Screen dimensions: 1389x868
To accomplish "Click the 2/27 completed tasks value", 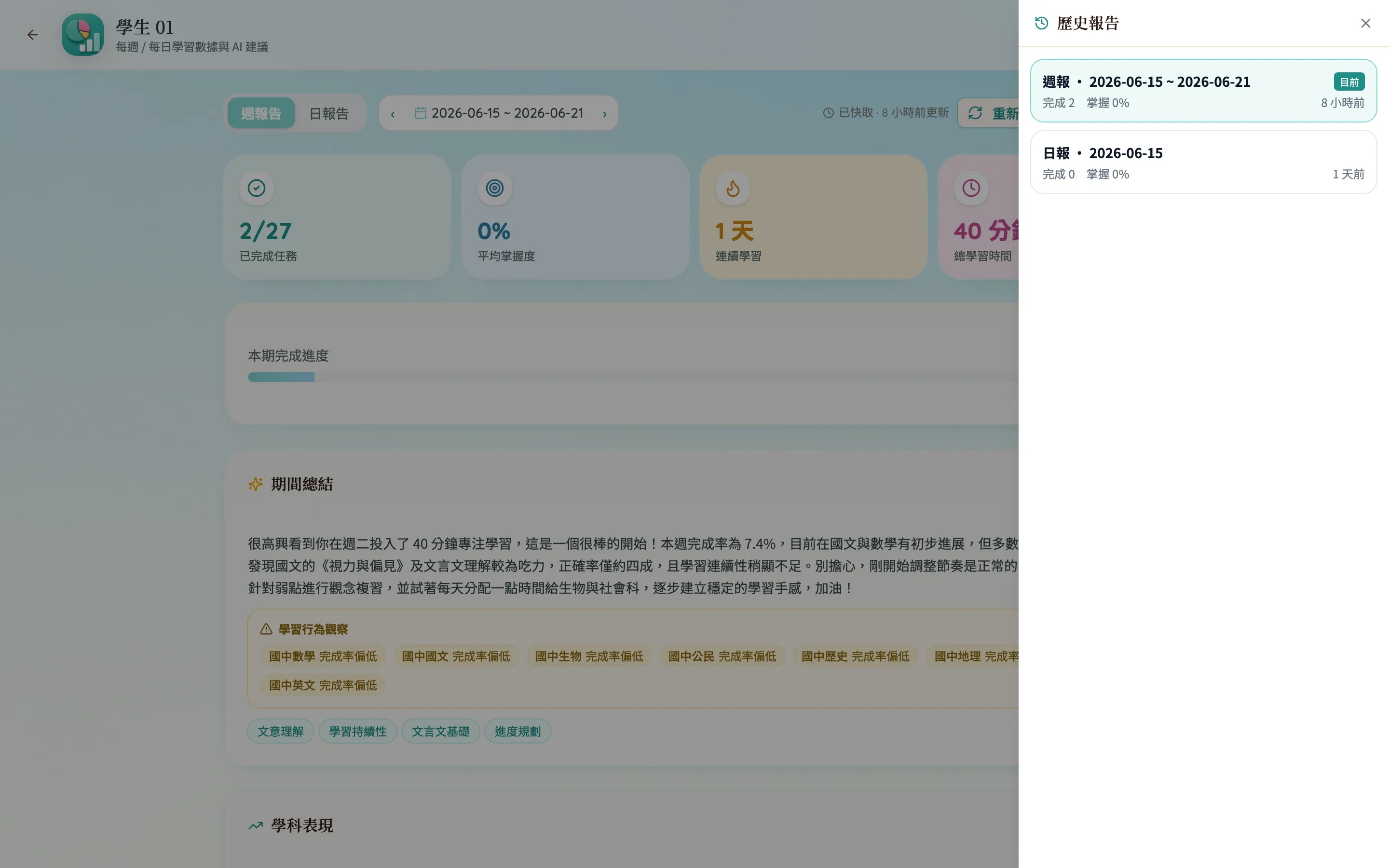I will (265, 231).
